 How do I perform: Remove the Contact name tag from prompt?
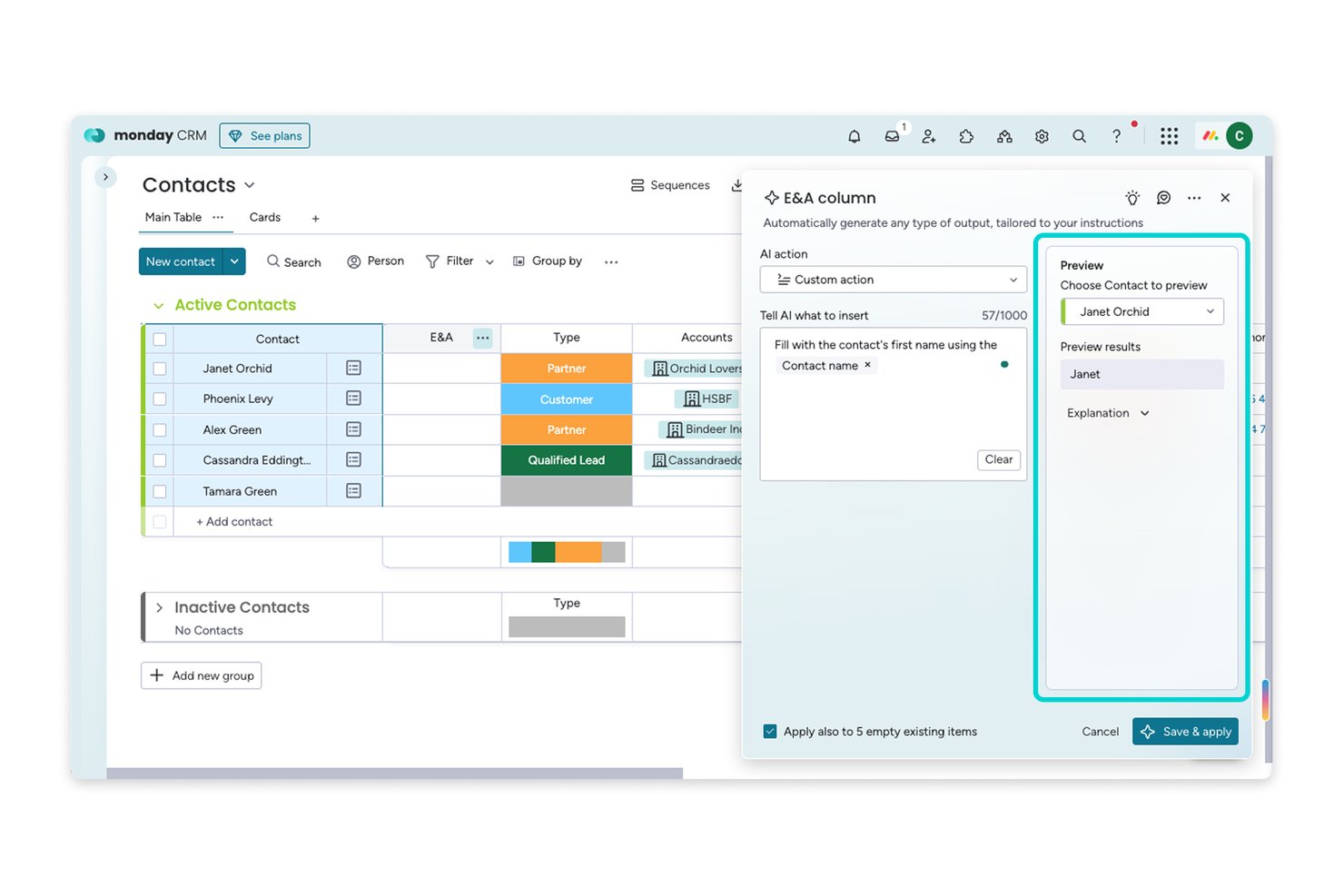867,365
